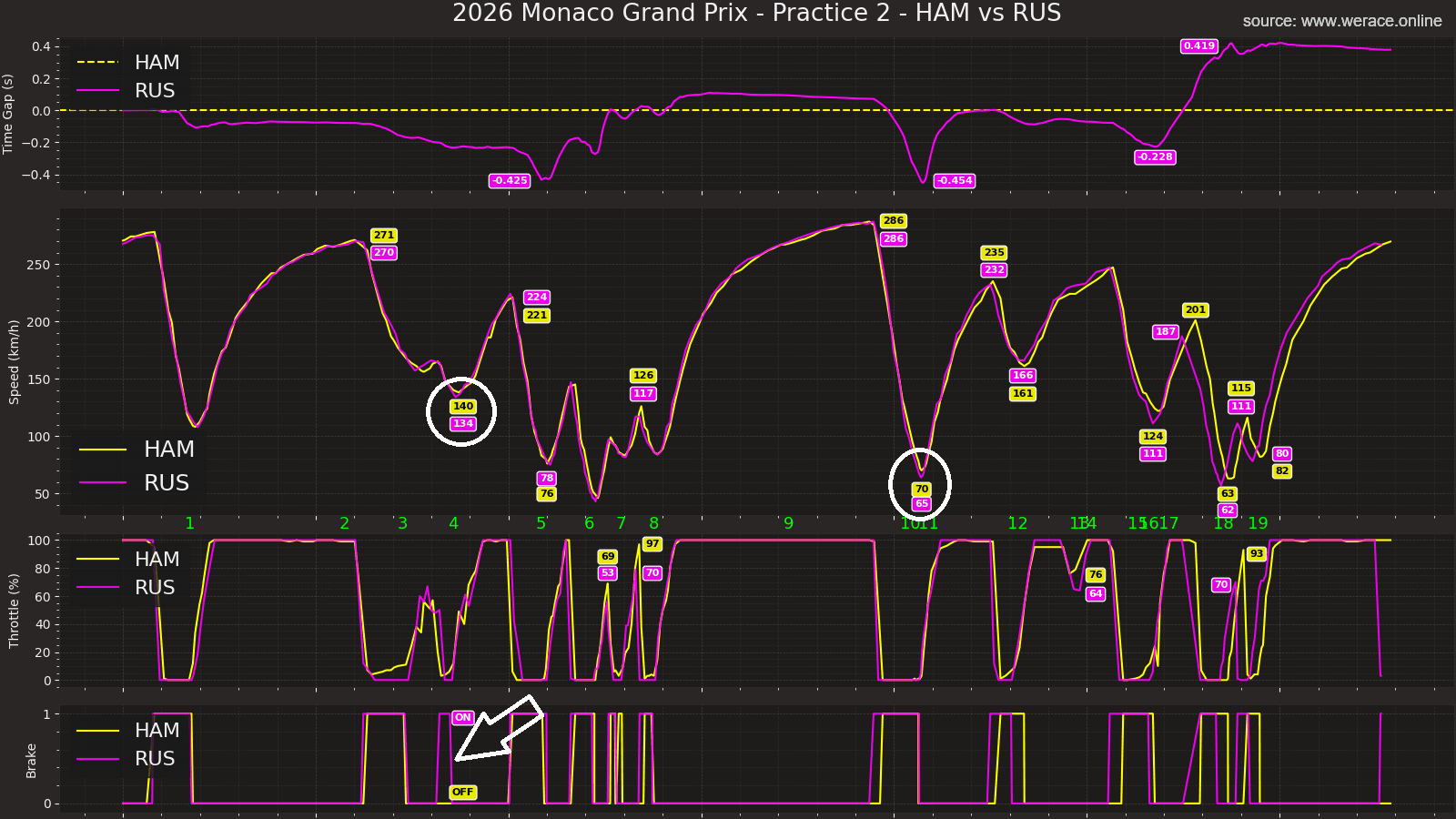The image size is (1456, 819).
Task: Click the 'Throttle (%)' axis label
Action: coord(14,611)
